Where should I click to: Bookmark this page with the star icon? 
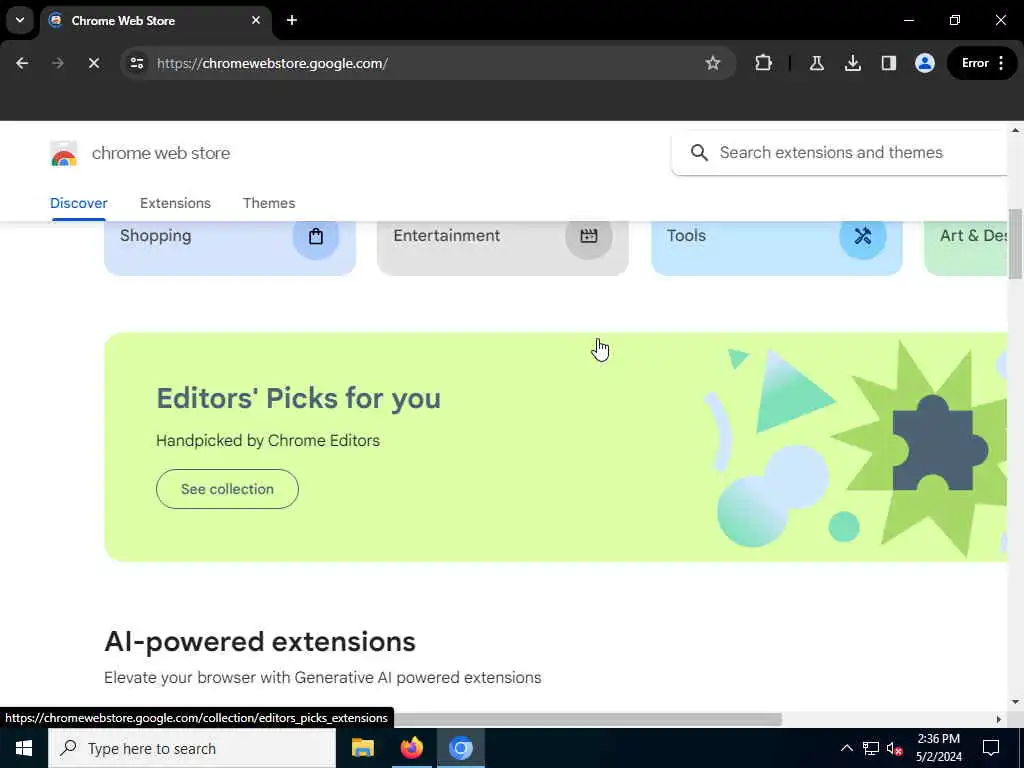pos(712,63)
